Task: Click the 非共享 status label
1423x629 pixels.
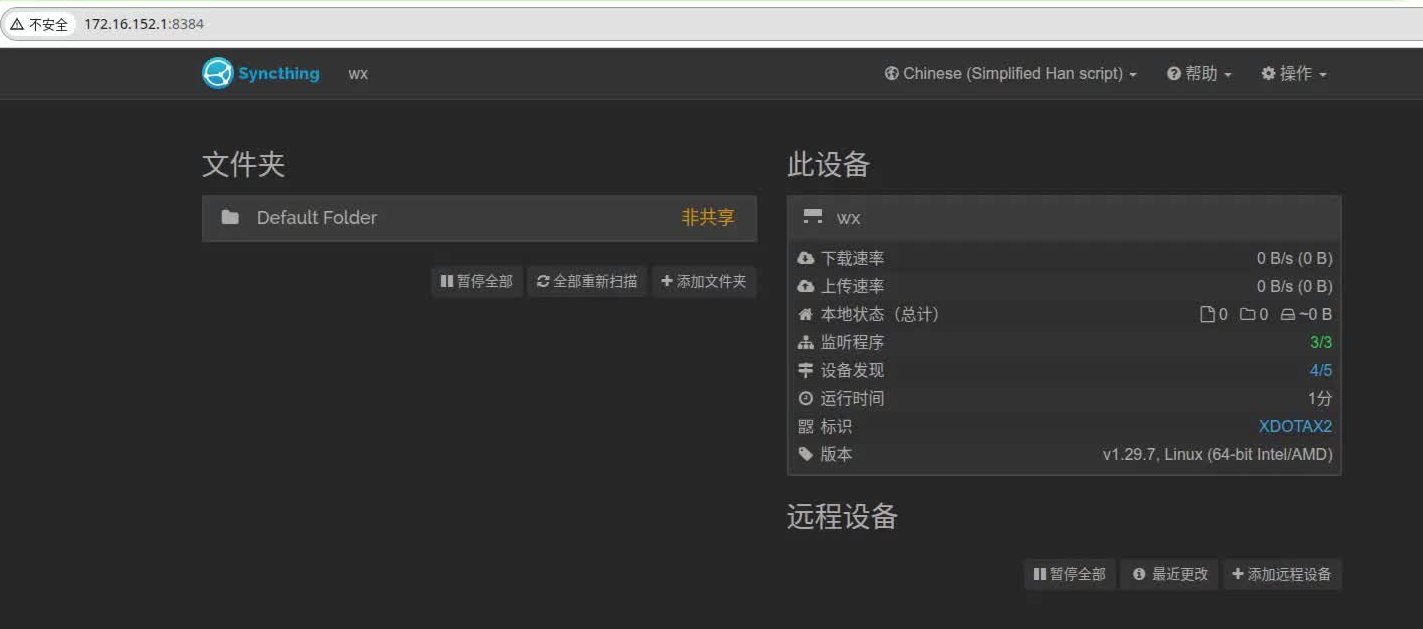Action: tap(708, 217)
